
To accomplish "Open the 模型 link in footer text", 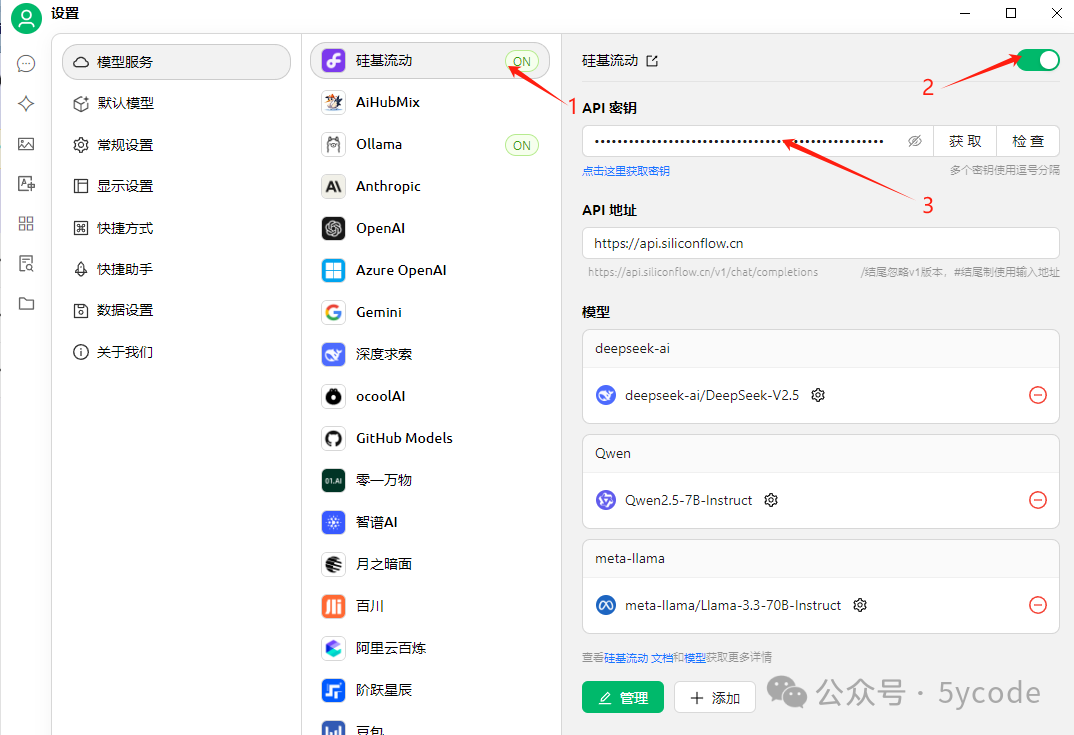I will click(695, 658).
